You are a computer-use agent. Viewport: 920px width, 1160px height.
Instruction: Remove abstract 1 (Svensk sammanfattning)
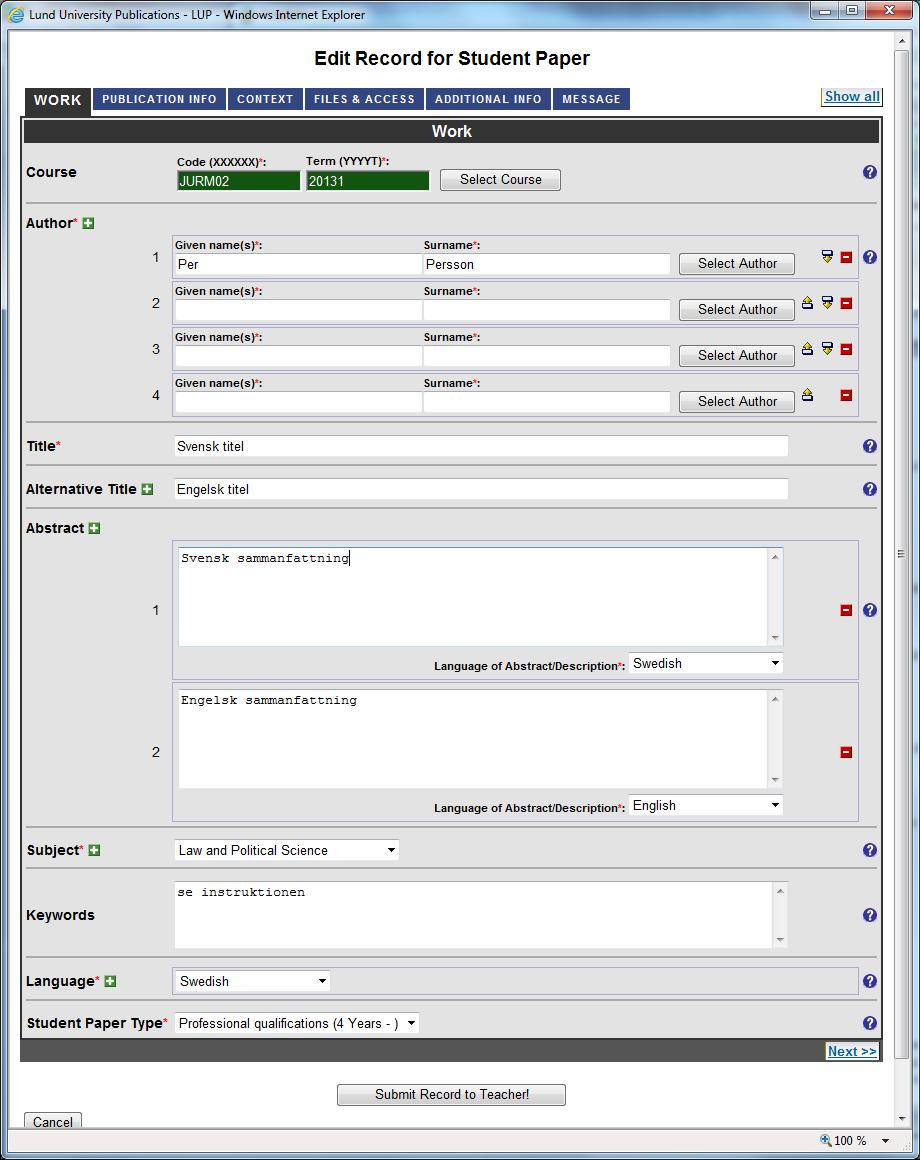[x=846, y=610]
